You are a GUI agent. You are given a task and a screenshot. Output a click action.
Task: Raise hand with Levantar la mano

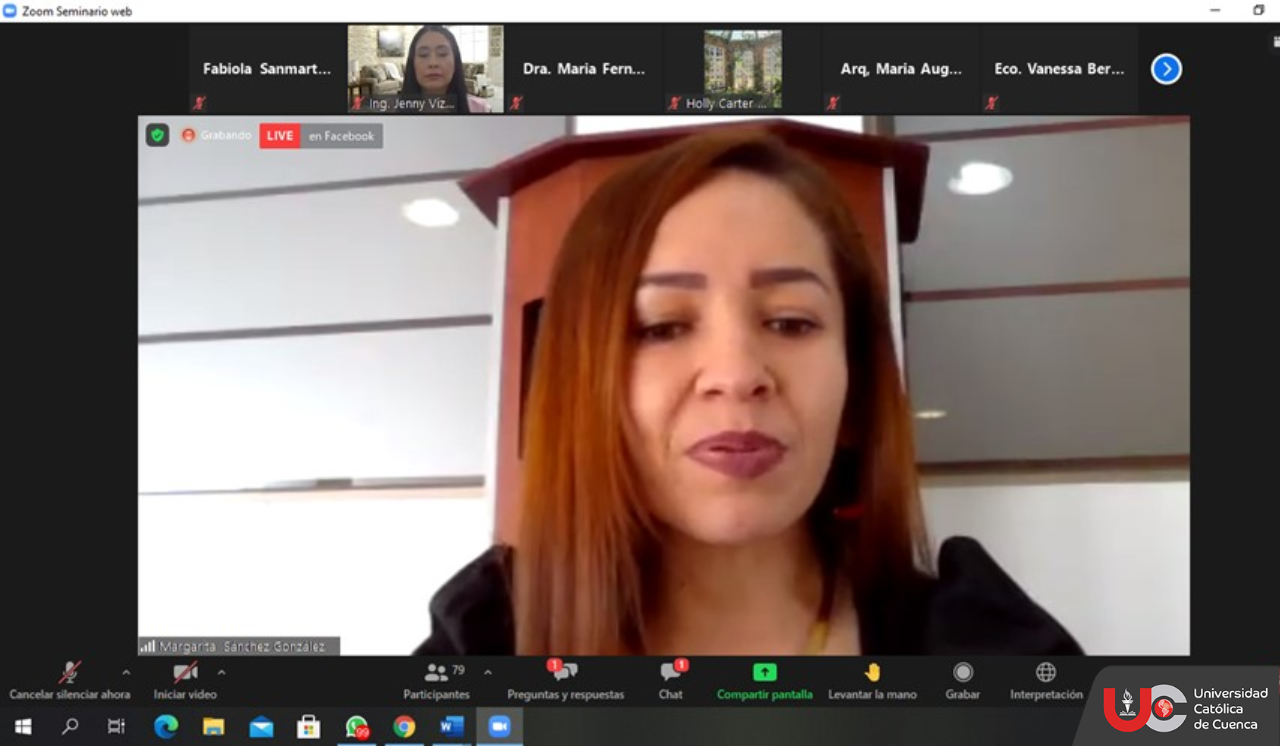pyautogui.click(x=872, y=680)
